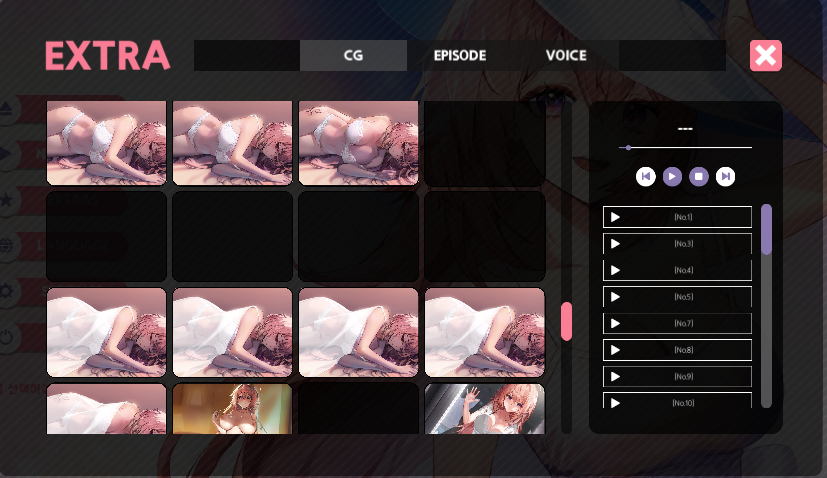This screenshot has height=478, width=827.
Task: Click the voice playback progress slider
Action: 685,148
